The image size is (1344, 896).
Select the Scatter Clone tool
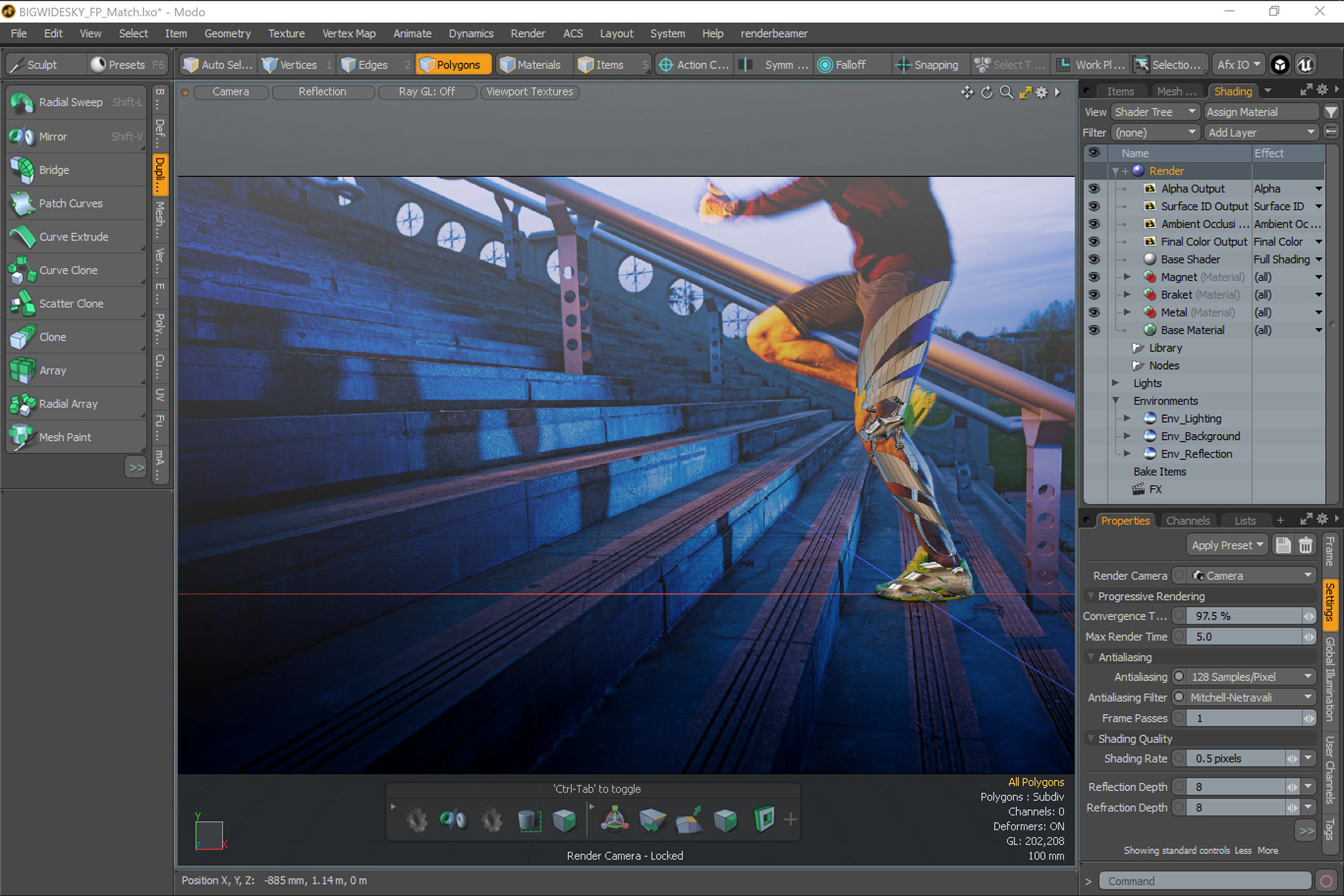(71, 304)
